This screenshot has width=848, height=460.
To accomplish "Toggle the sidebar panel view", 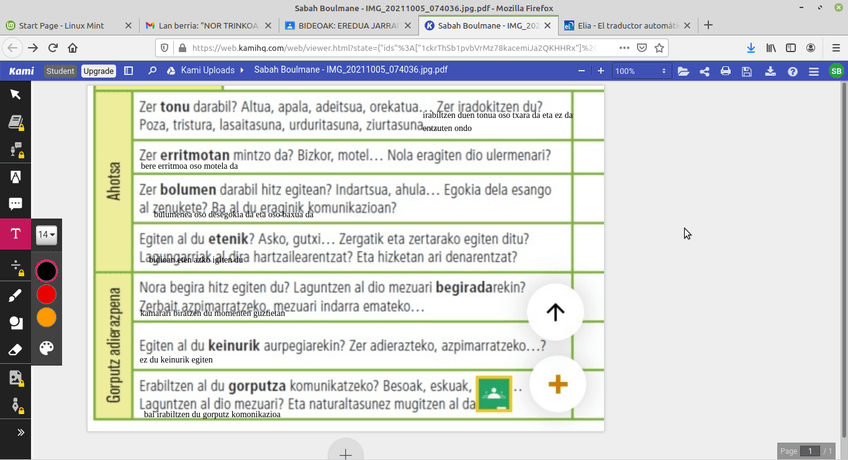I will click(128, 71).
